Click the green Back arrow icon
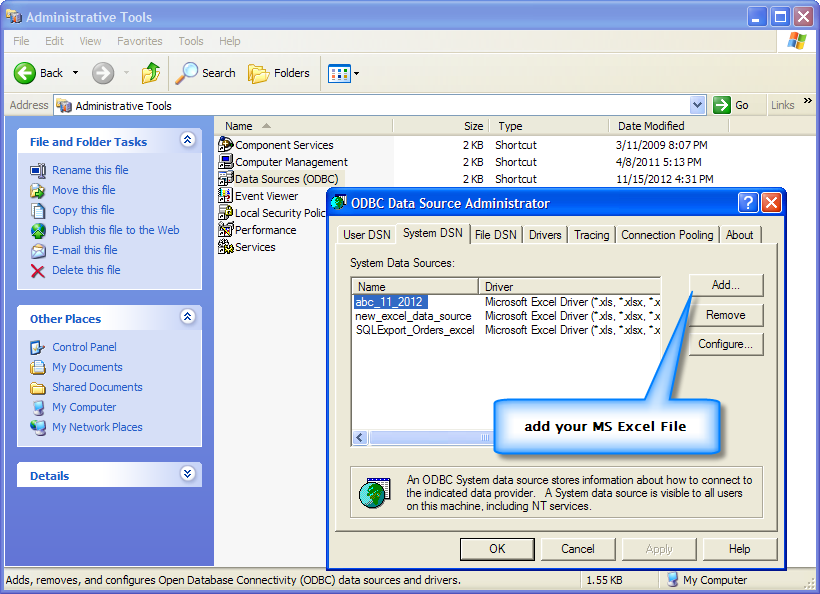Viewport: 820px width, 594px height. pos(25,73)
